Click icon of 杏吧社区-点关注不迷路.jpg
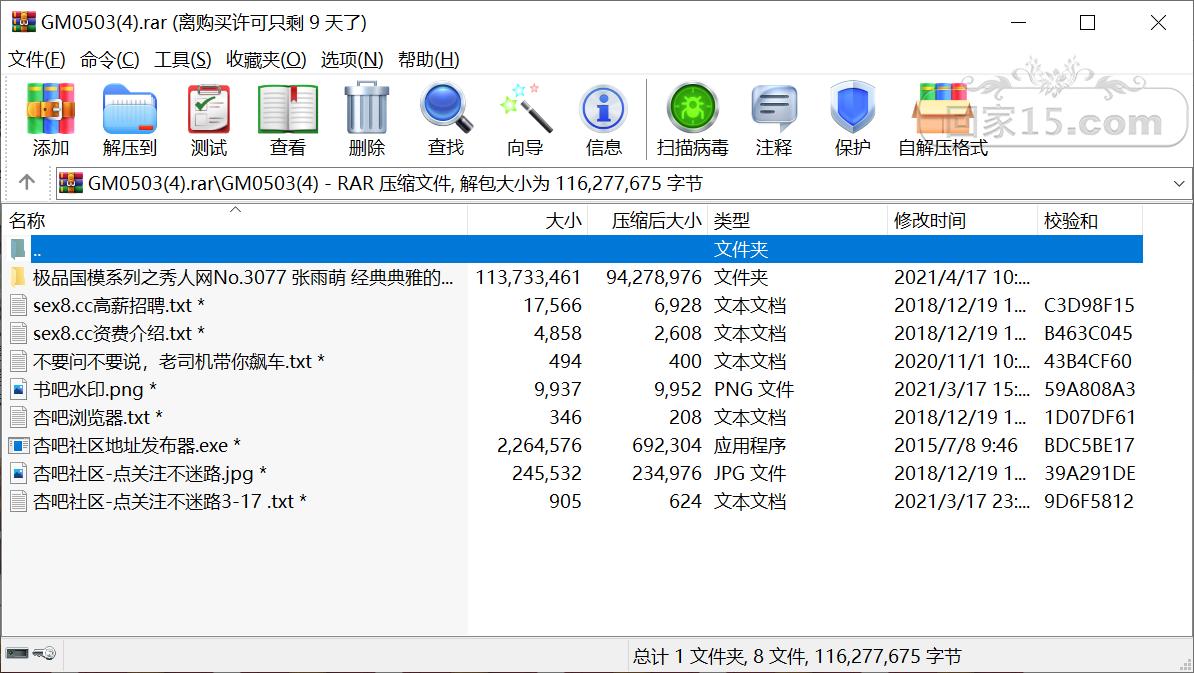 [18, 474]
